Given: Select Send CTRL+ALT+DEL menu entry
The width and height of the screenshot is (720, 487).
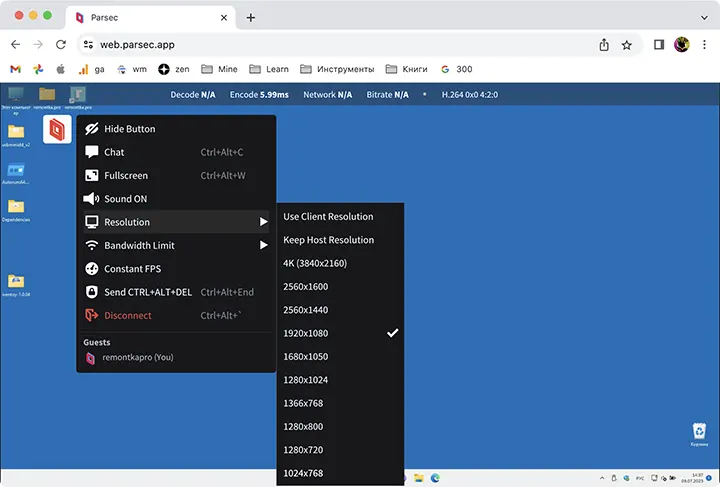Looking at the screenshot, I should point(176,292).
